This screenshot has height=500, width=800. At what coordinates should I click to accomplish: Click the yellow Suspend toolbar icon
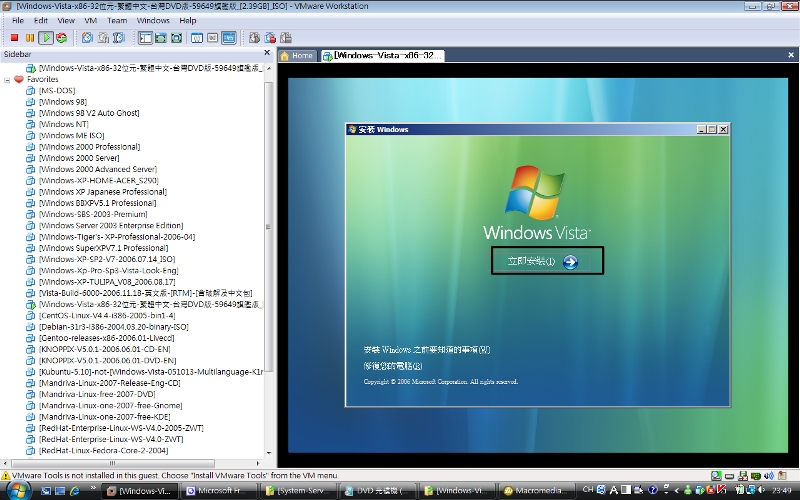click(30, 38)
